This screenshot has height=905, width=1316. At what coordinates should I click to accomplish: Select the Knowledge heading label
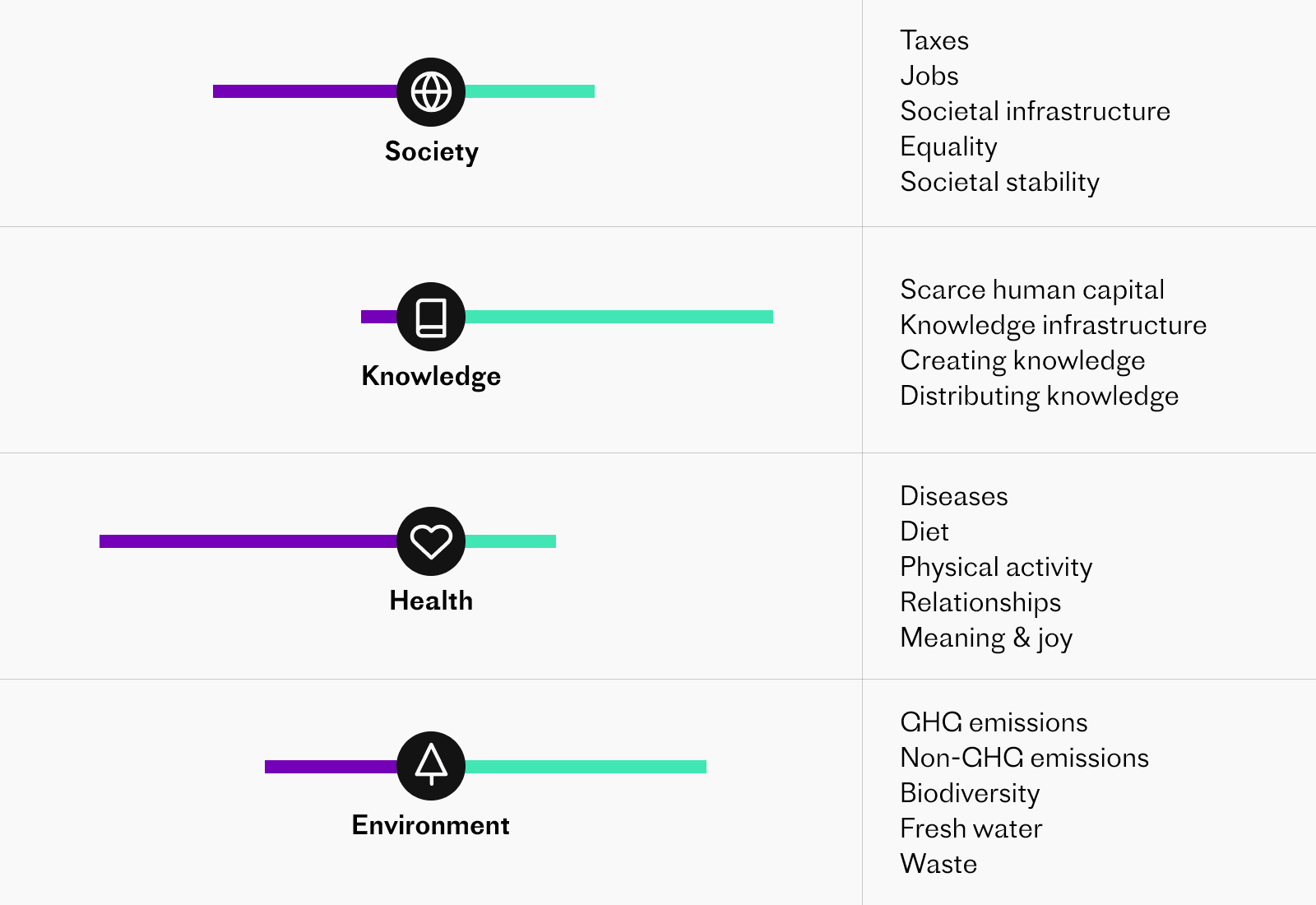431,376
